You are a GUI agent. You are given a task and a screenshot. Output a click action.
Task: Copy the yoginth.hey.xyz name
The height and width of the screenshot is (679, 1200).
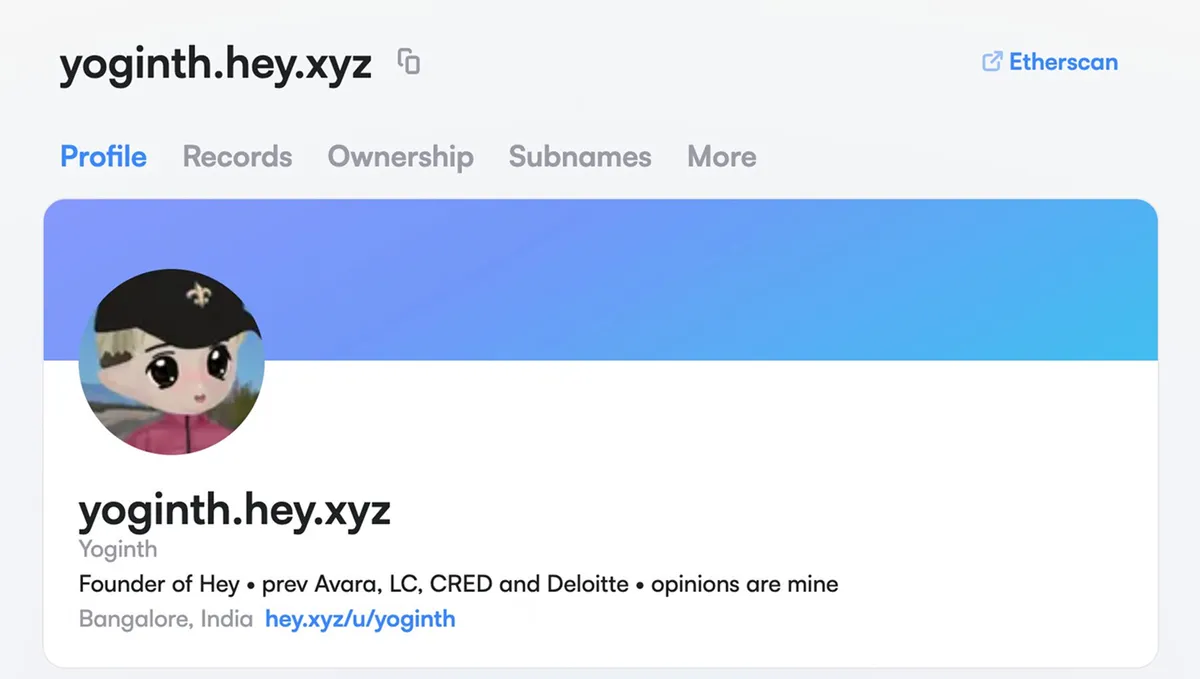coord(408,62)
